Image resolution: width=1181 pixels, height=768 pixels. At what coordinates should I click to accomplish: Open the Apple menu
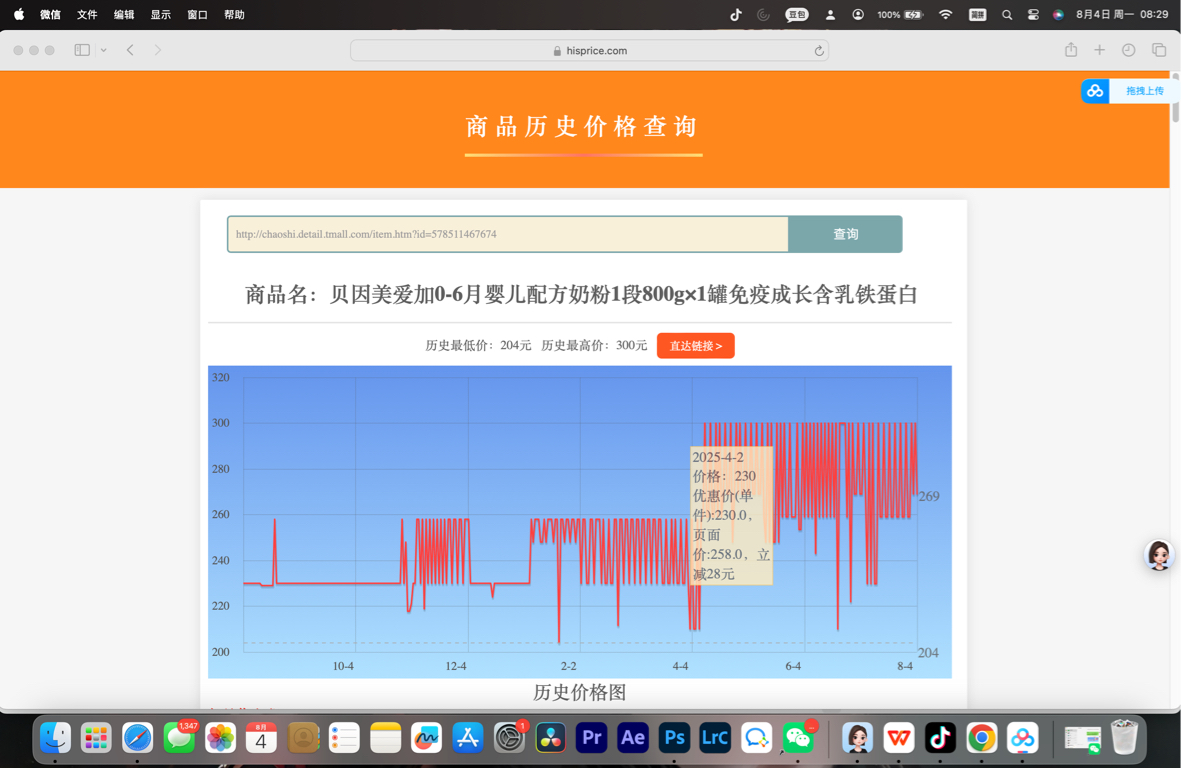(19, 14)
